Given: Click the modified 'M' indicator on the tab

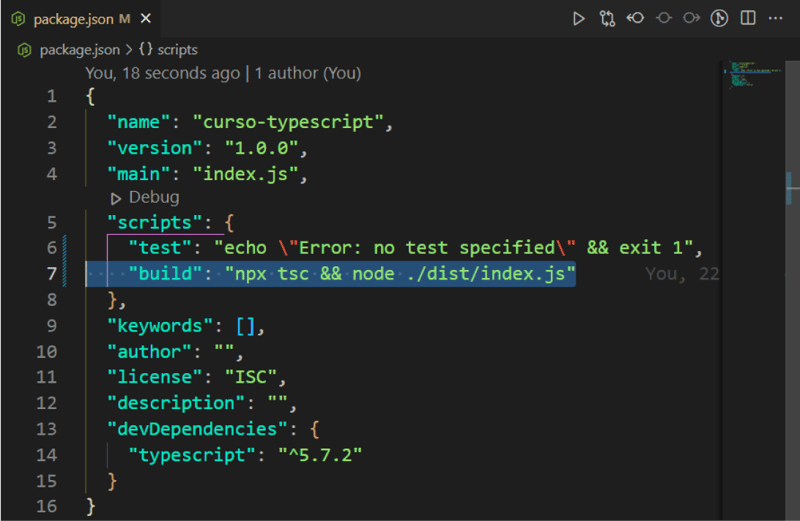Looking at the screenshot, I should coord(124,19).
